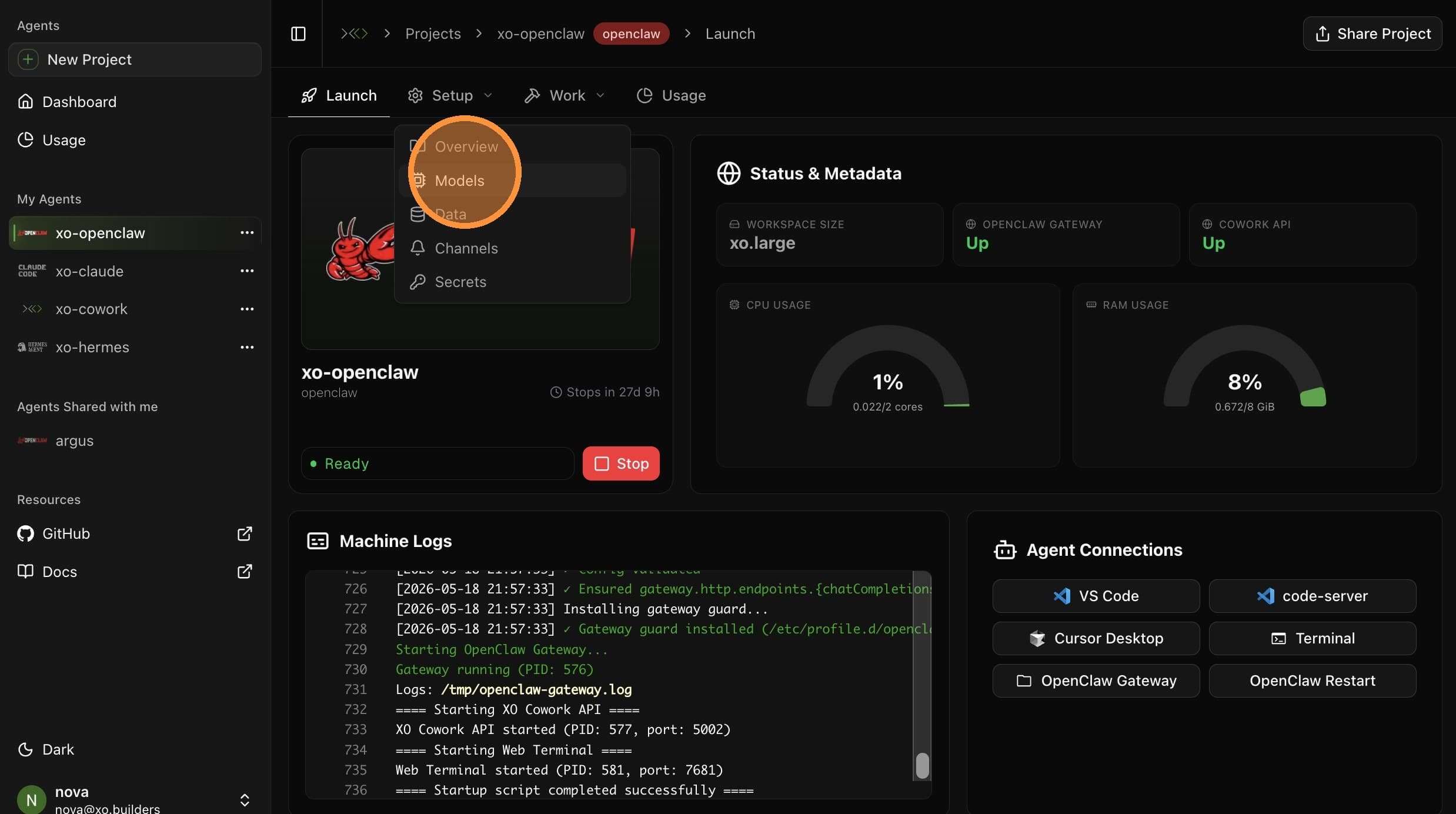The height and width of the screenshot is (814, 1456).
Task: Click the sidebar Usage pie icon
Action: tap(25, 140)
